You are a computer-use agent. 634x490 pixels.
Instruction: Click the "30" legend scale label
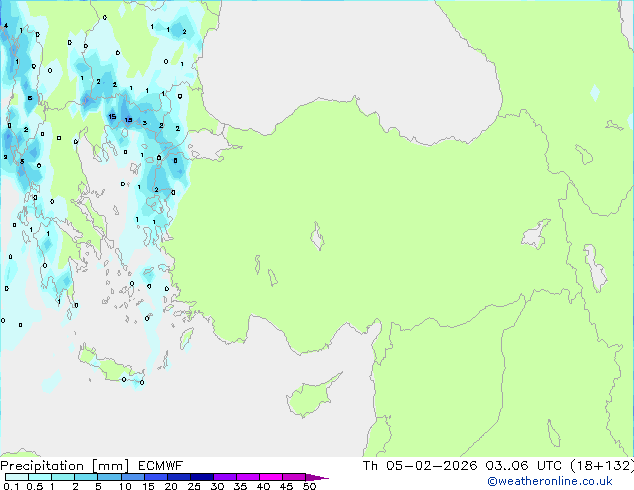click(x=217, y=486)
